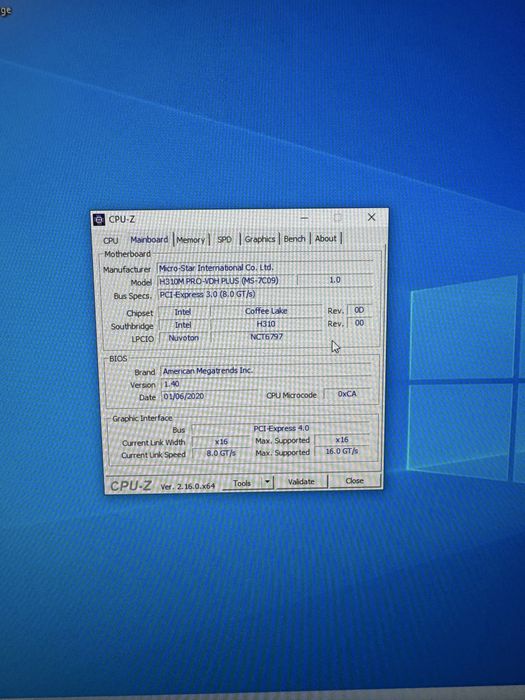525x700 pixels.
Task: Click the PCI-Express 3.0 bus specs value
Action: [x=265, y=294]
